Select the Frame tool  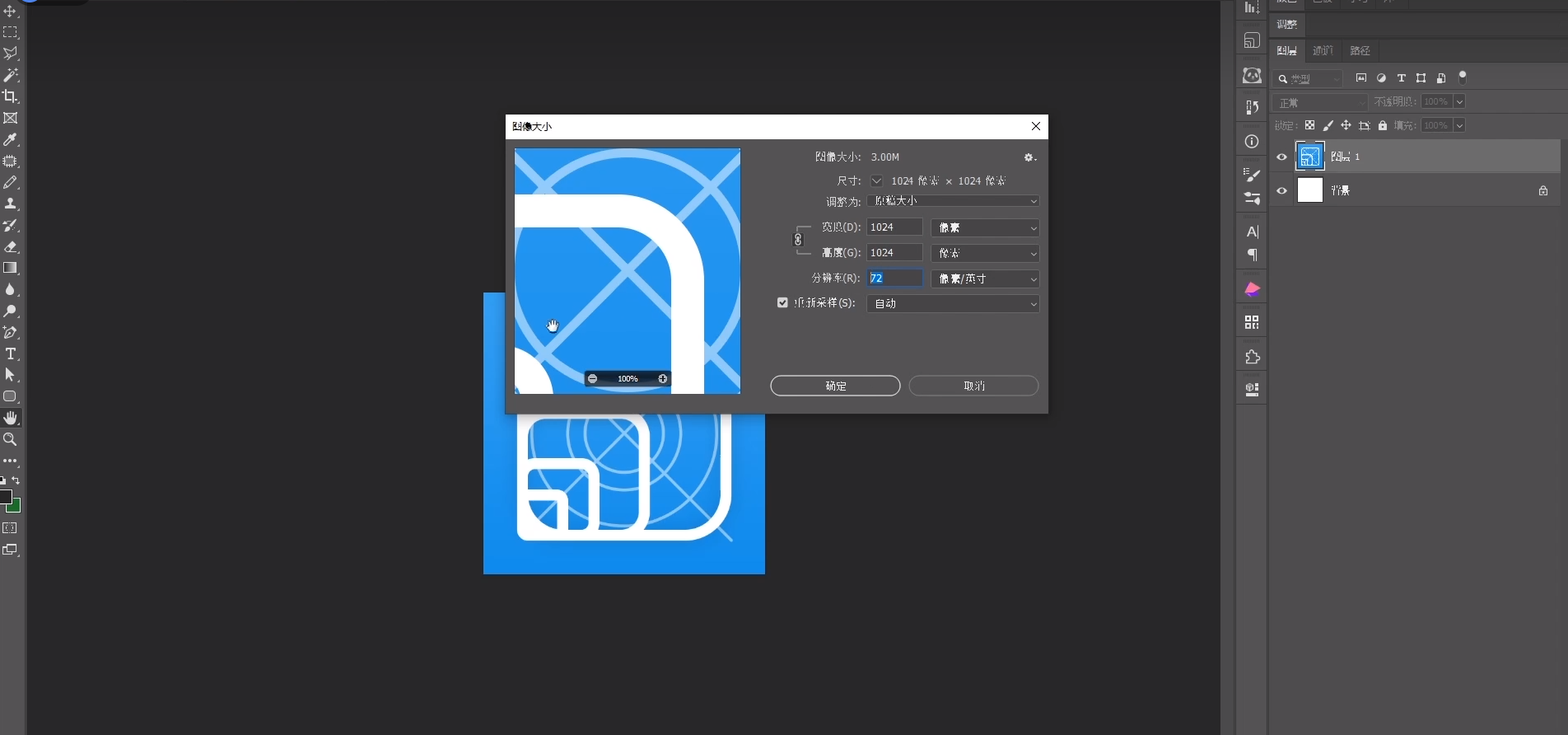[11, 118]
